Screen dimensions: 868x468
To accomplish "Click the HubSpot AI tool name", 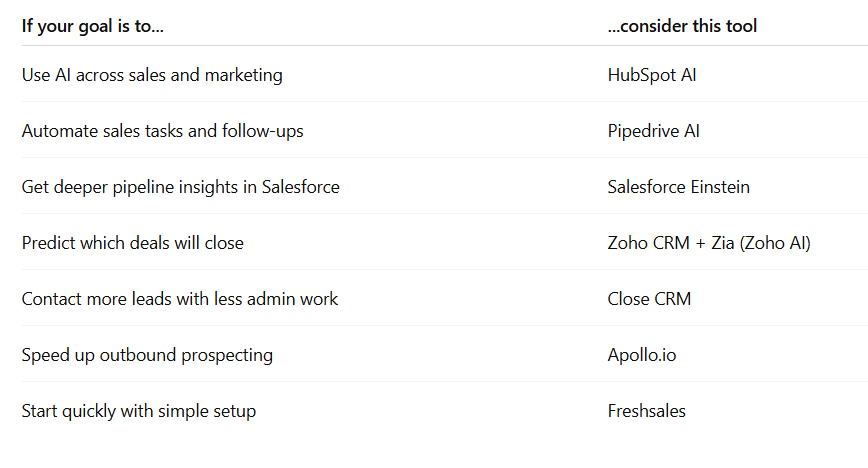I will [x=652, y=75].
